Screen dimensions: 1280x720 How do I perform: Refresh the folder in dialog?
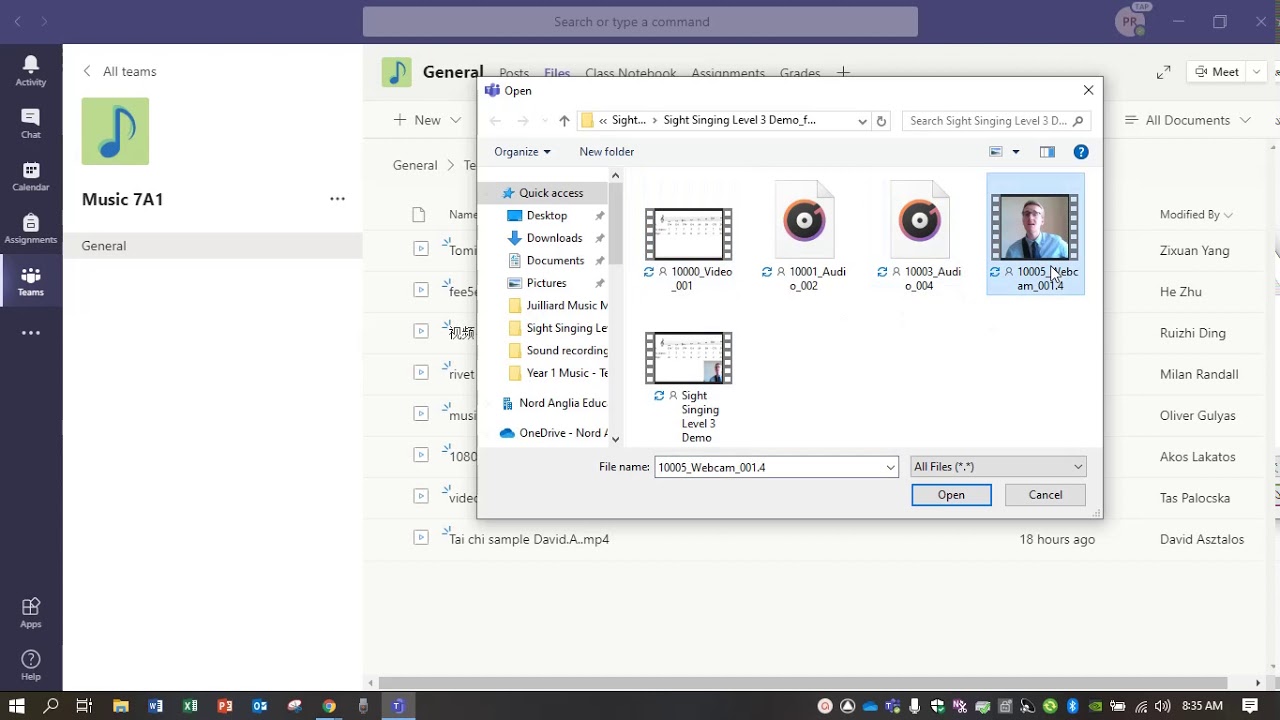881,121
